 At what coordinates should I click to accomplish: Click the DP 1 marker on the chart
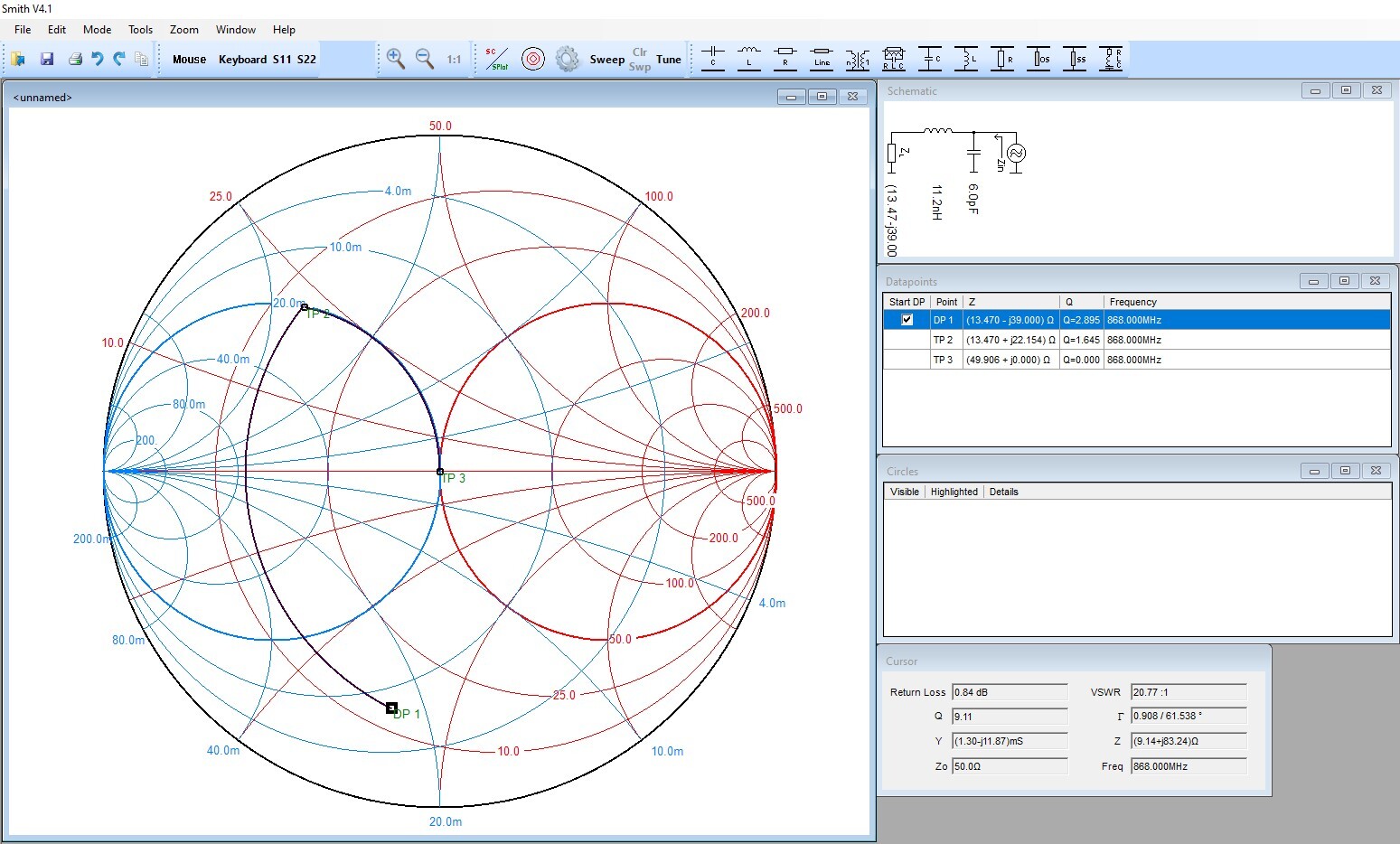[x=391, y=708]
